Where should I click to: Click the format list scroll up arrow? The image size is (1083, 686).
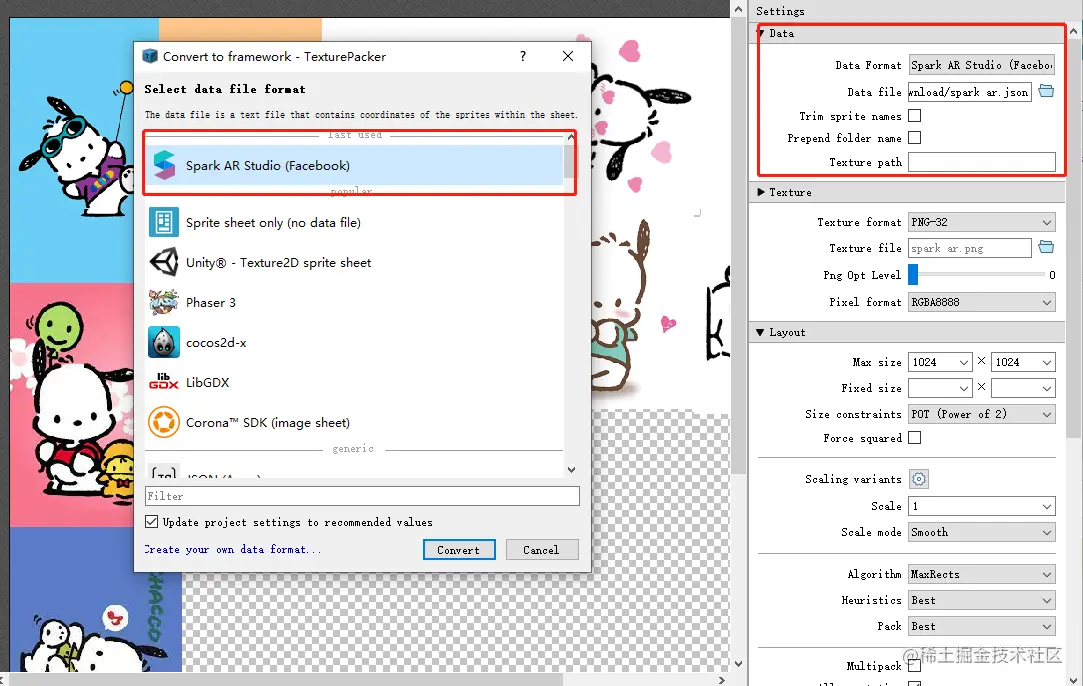pyautogui.click(x=571, y=137)
